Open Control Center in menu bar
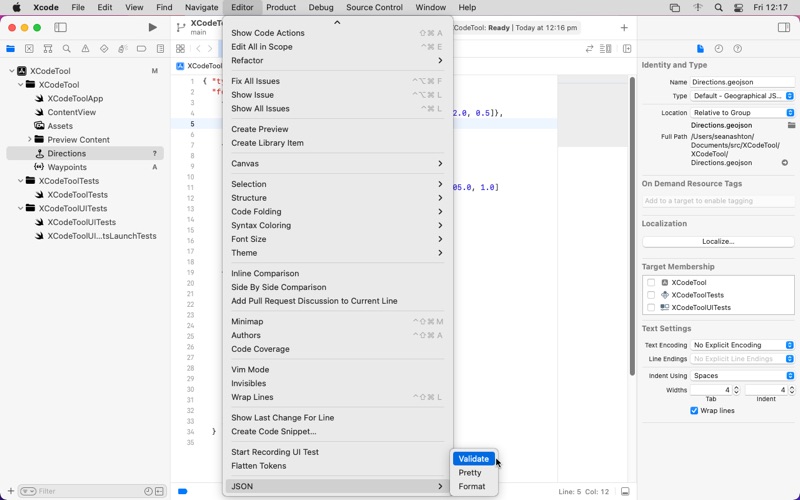This screenshot has width=800, height=500. point(738,7)
